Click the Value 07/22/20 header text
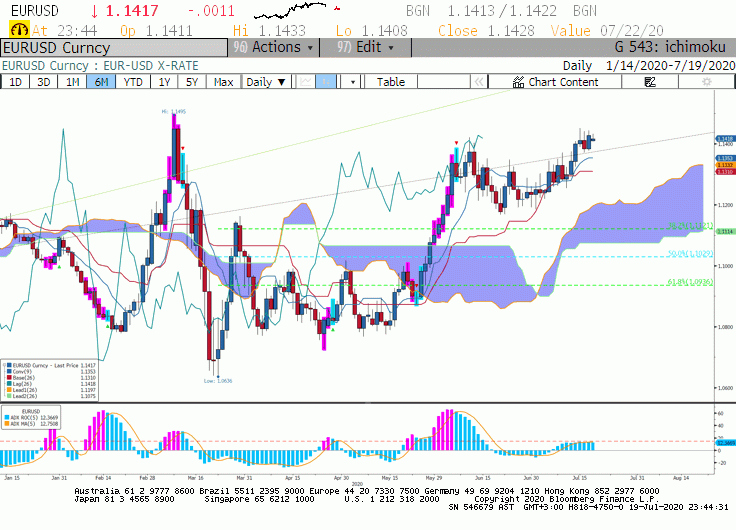Screen dimensions: 736x530 (x=607, y=31)
